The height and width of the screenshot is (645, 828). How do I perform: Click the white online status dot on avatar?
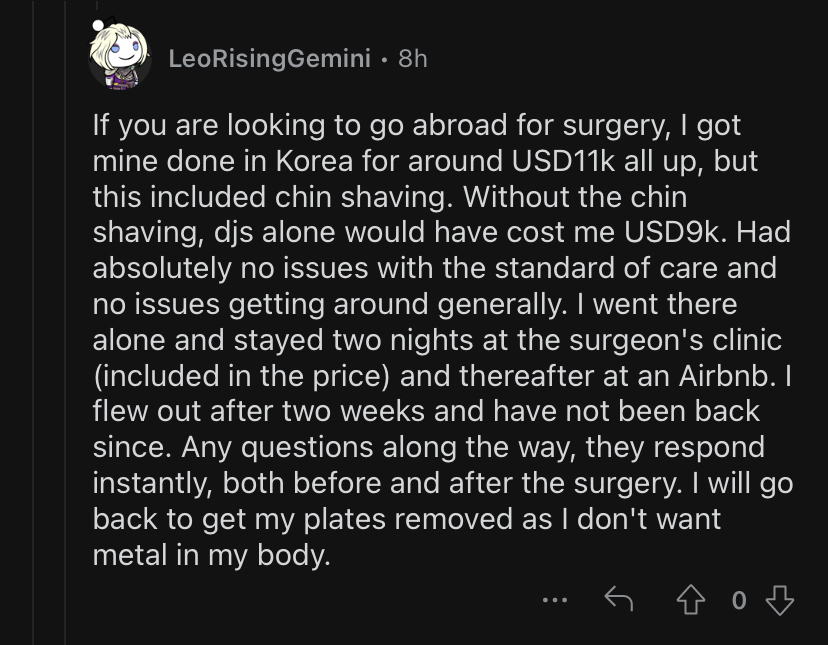pyautogui.click(x=98, y=25)
